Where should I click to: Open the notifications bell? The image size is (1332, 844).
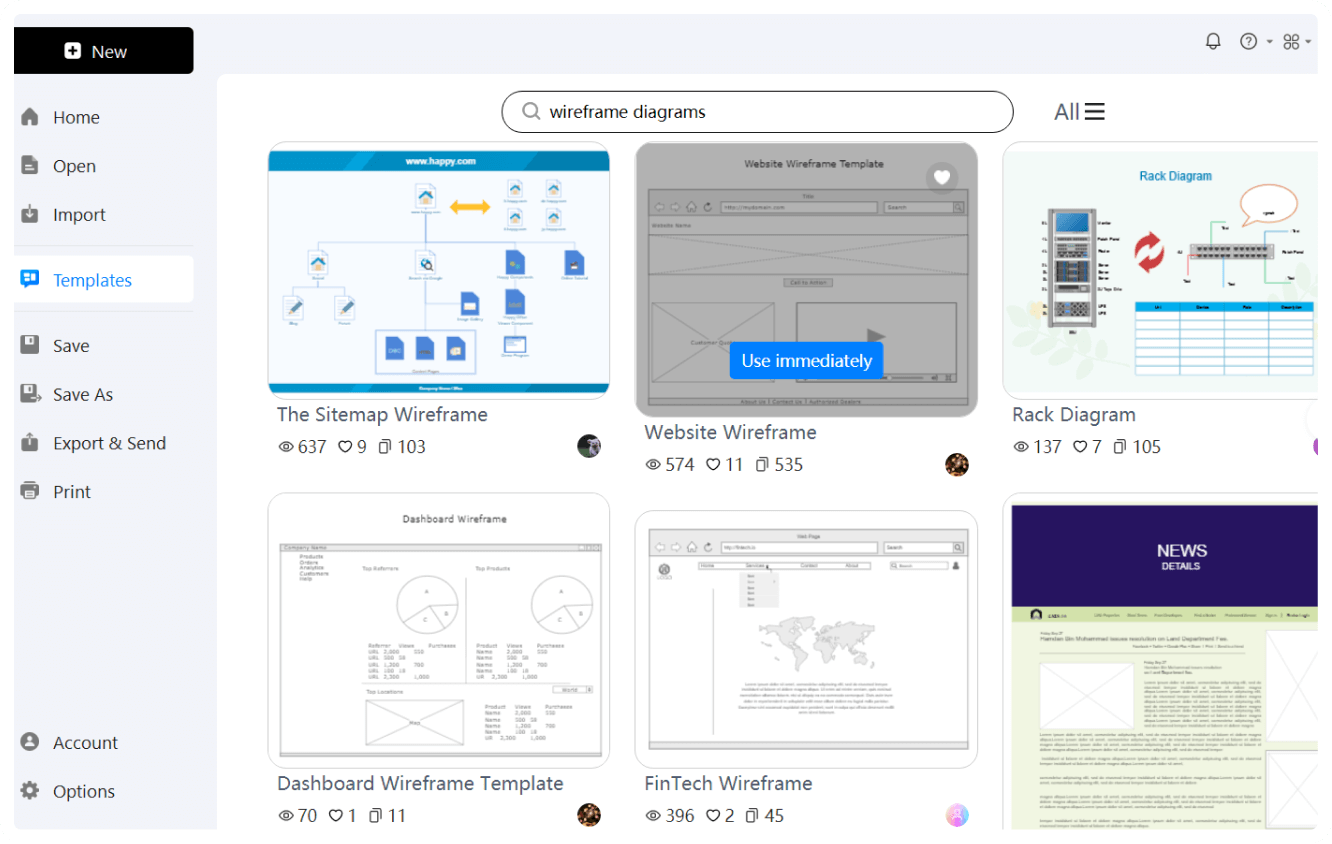(x=1213, y=41)
